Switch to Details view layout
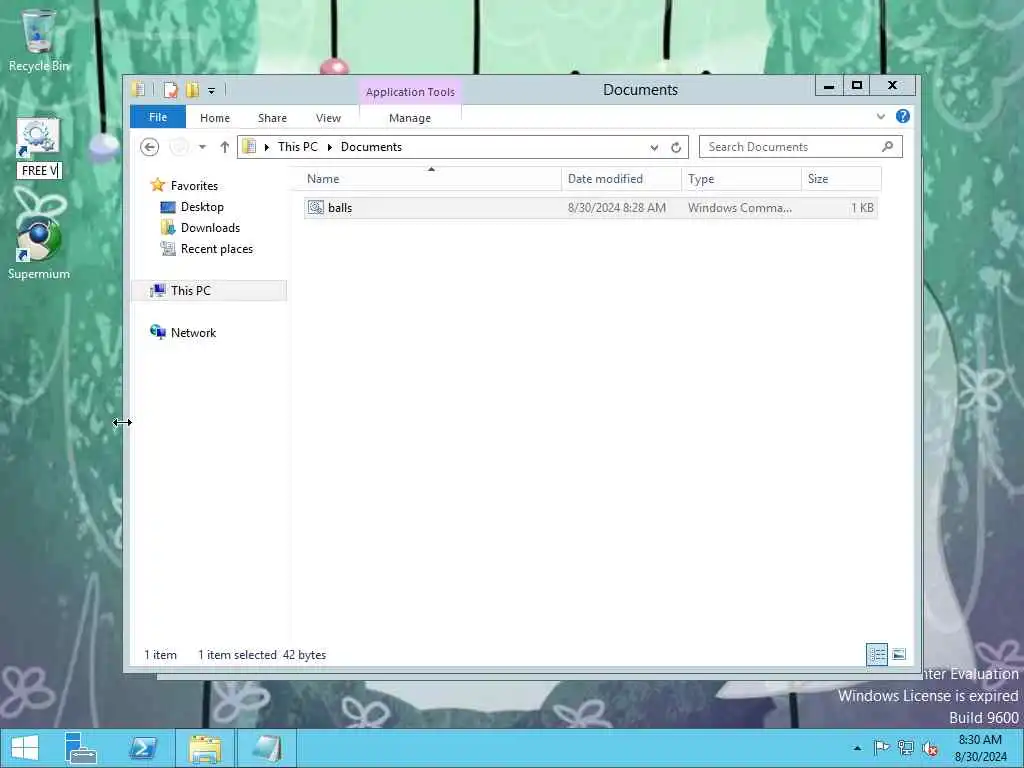The width and height of the screenshot is (1024, 768). pyautogui.click(x=877, y=654)
